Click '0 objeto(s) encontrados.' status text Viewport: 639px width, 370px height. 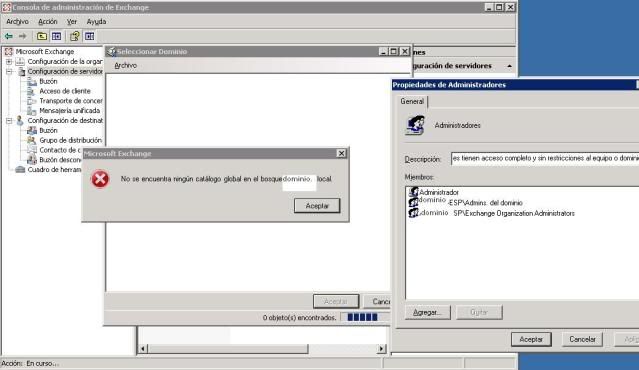coord(300,317)
